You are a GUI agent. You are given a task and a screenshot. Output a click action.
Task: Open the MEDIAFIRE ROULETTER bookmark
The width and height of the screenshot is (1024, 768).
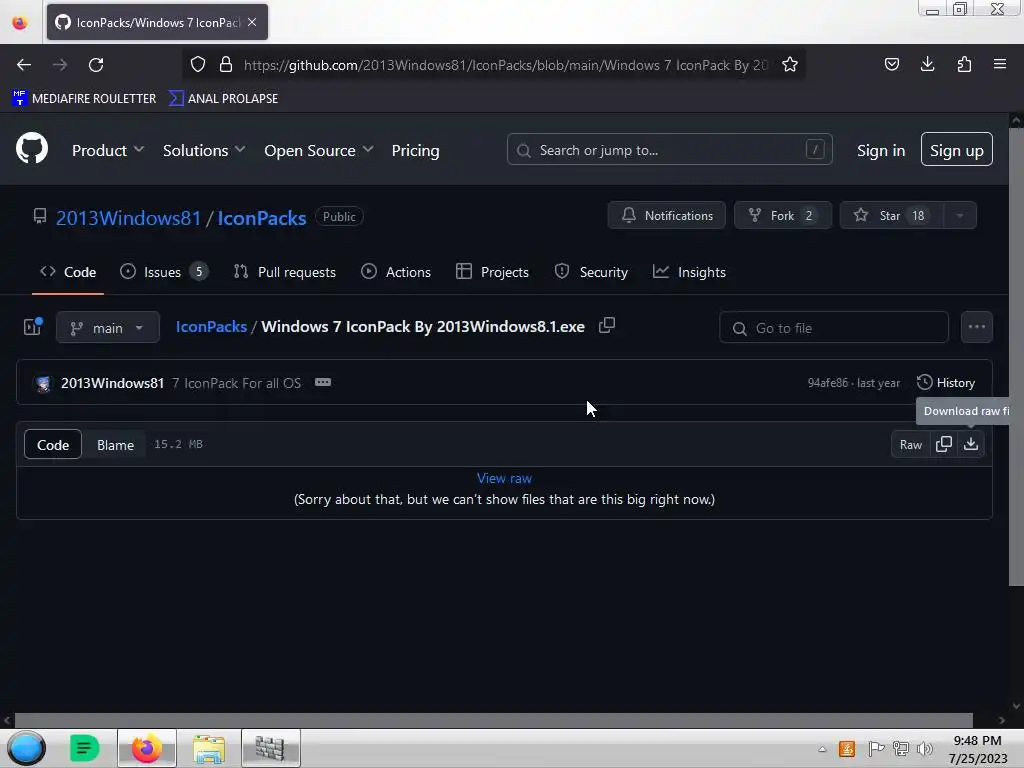[84, 99]
